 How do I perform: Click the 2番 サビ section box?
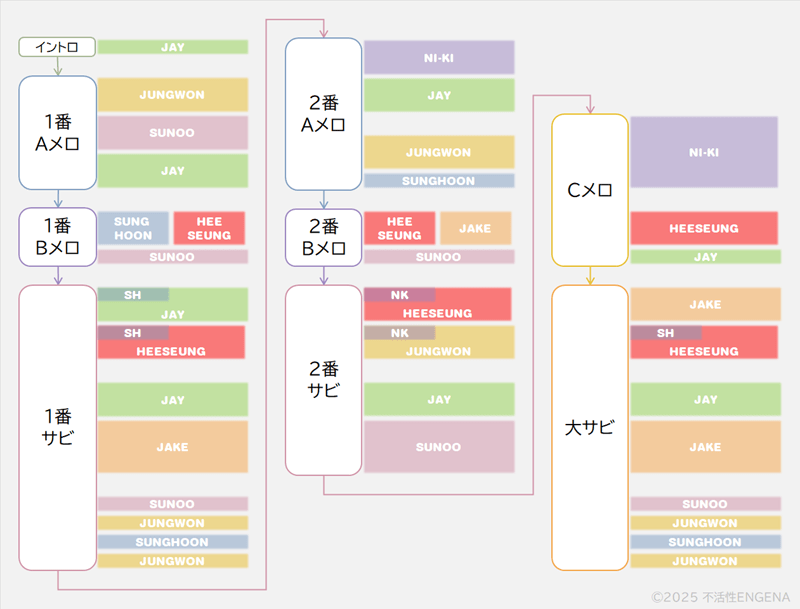[323, 380]
